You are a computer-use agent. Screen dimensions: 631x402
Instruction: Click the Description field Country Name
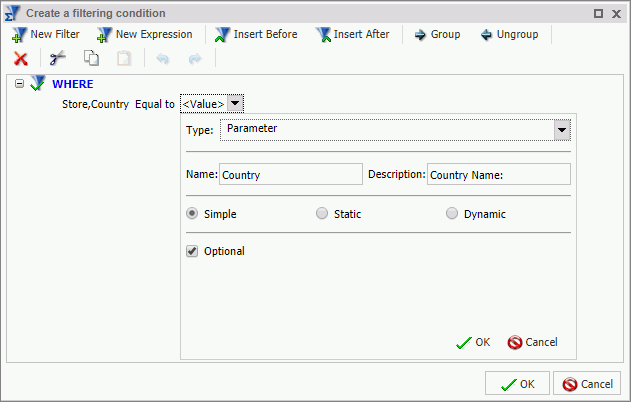coord(499,174)
